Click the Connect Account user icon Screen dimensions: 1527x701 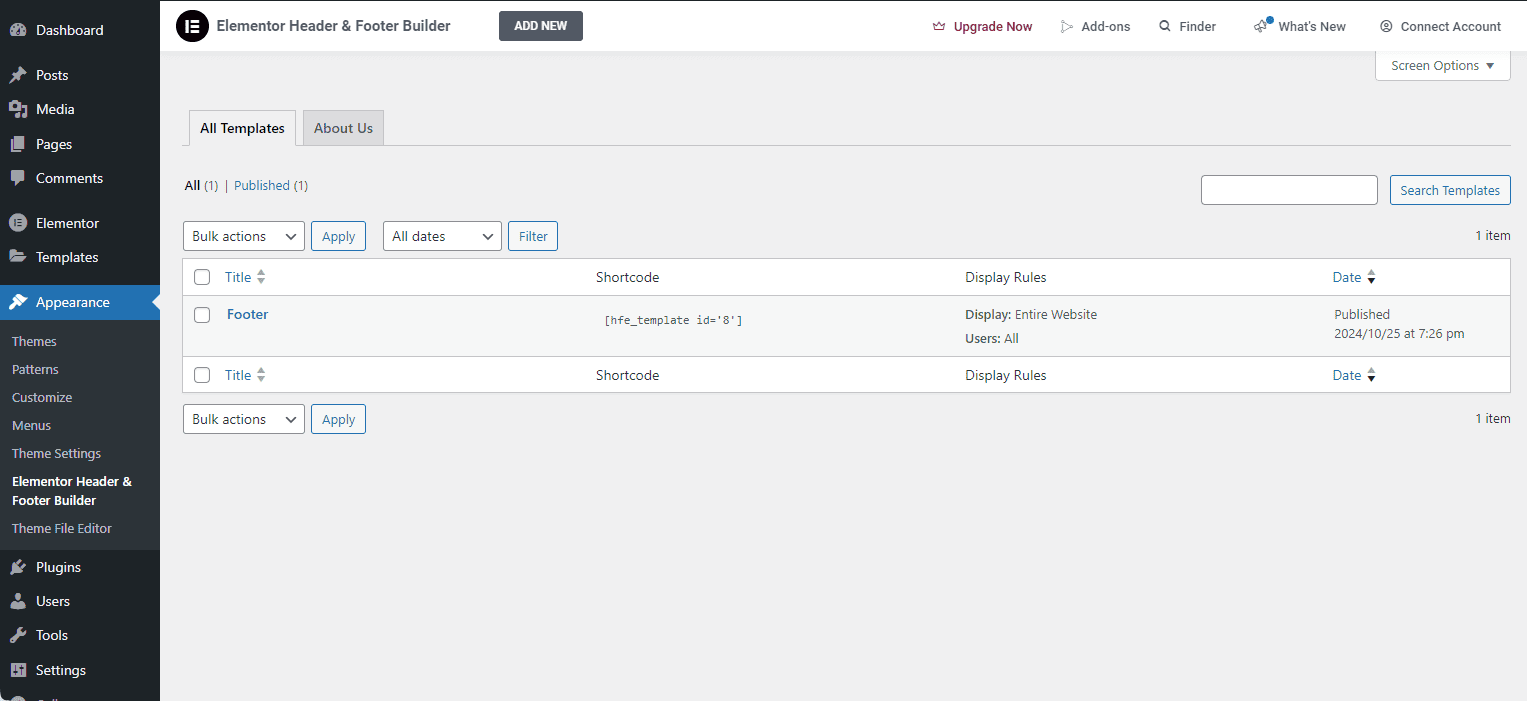[1386, 27]
